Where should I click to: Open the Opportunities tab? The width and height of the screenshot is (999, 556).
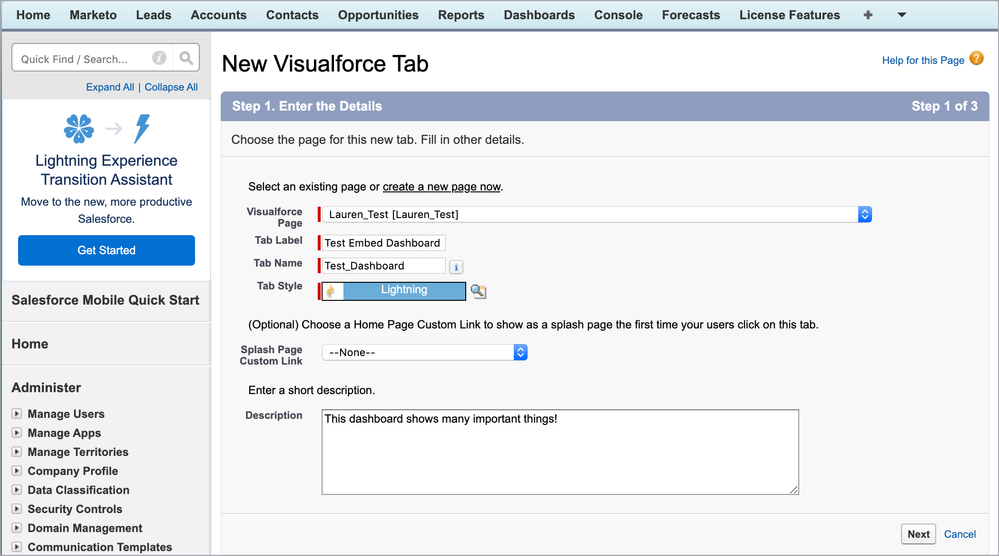click(378, 15)
